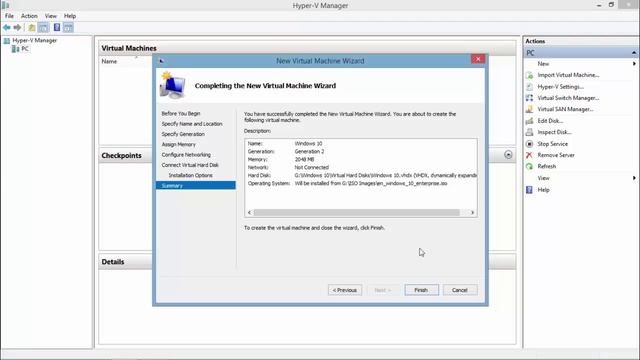Collapse the Checkpoints panel round button

click(508, 155)
